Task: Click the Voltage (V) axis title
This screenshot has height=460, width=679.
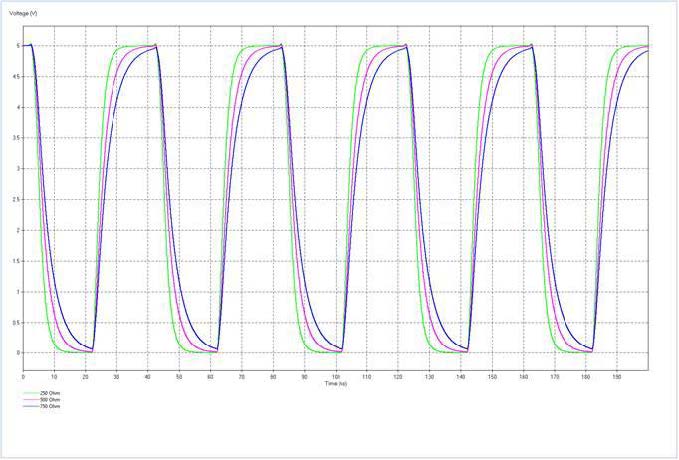Action: [23, 11]
